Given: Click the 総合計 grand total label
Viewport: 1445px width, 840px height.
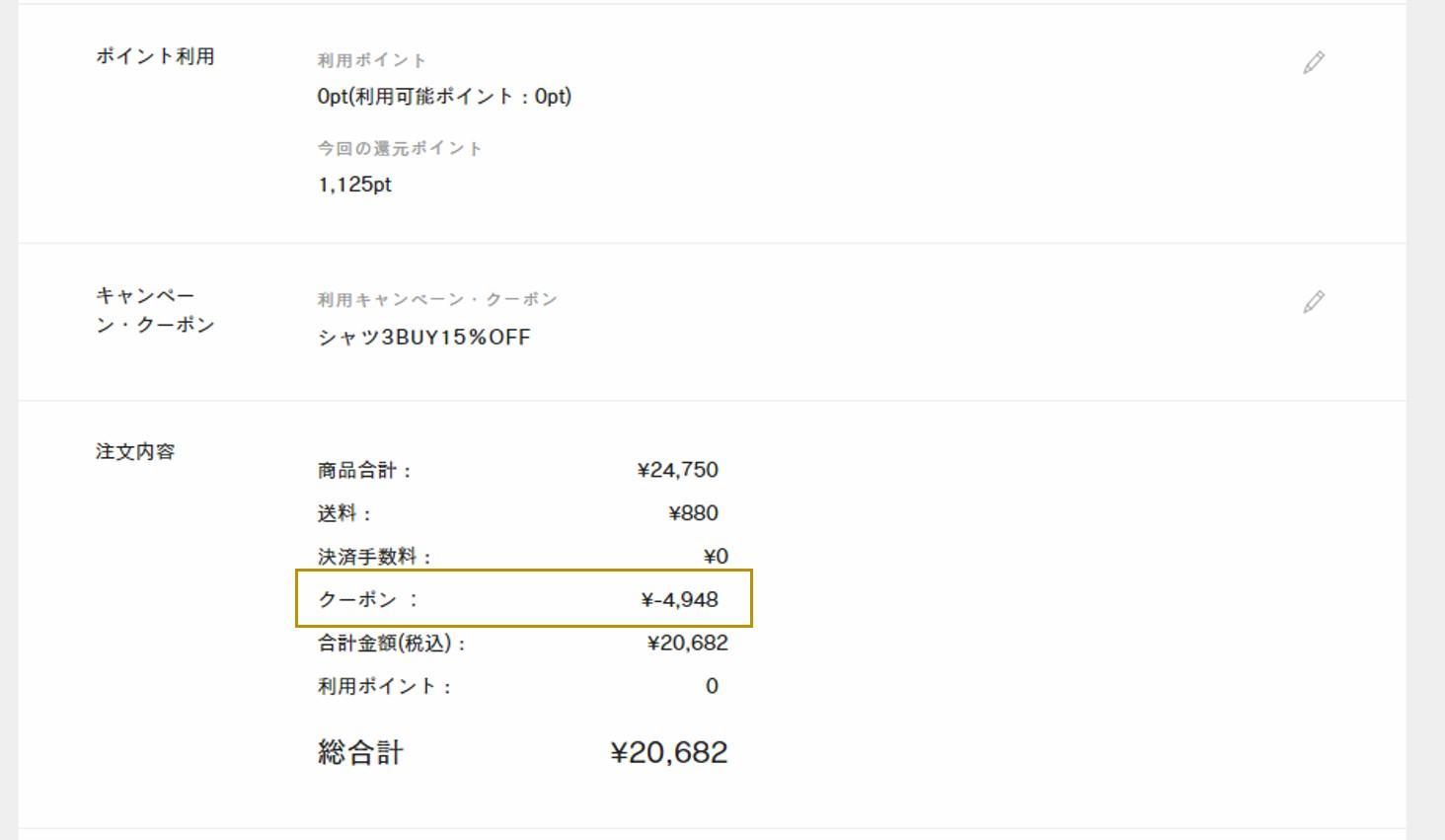Looking at the screenshot, I should [360, 752].
